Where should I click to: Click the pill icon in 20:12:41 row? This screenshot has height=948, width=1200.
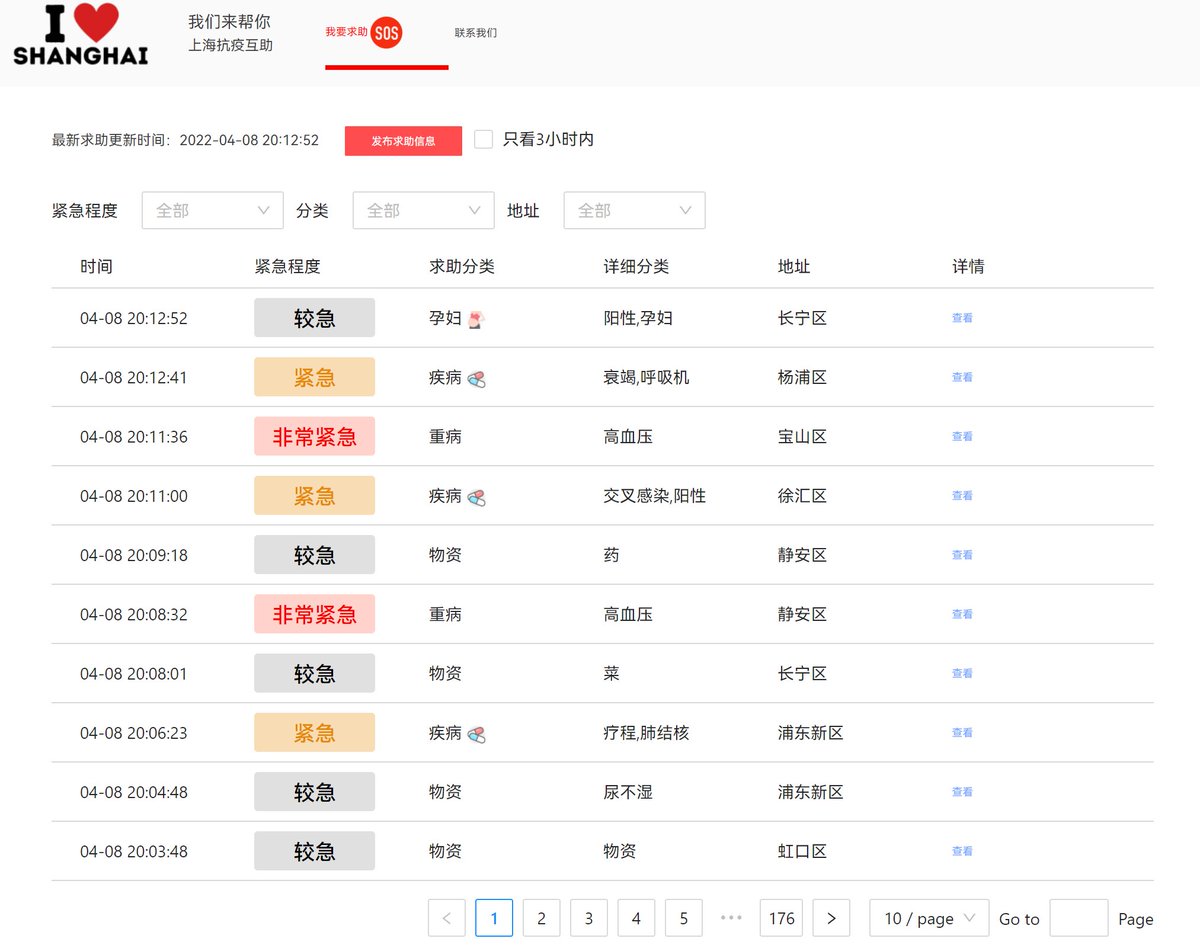[477, 379]
